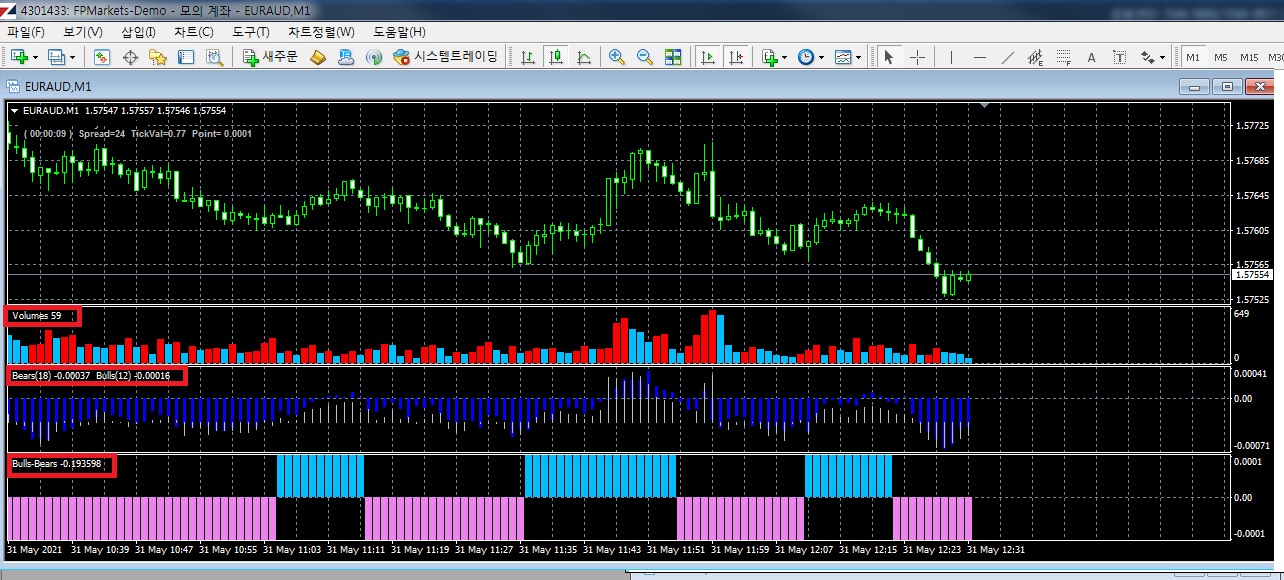The width and height of the screenshot is (1284, 580).
Task: Select the bar chart icon
Action: [528, 57]
